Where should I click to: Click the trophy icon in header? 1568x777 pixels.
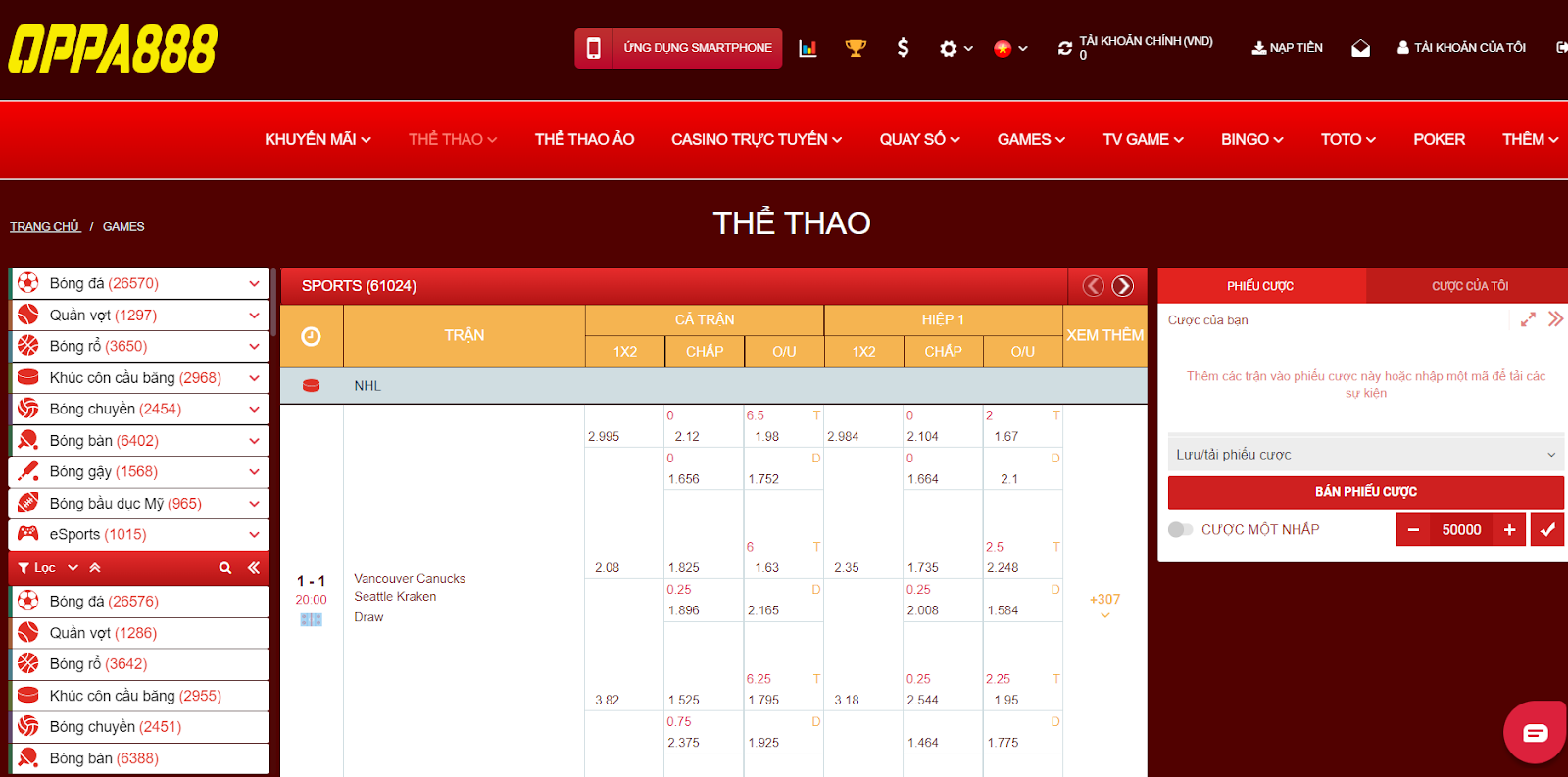[x=856, y=48]
